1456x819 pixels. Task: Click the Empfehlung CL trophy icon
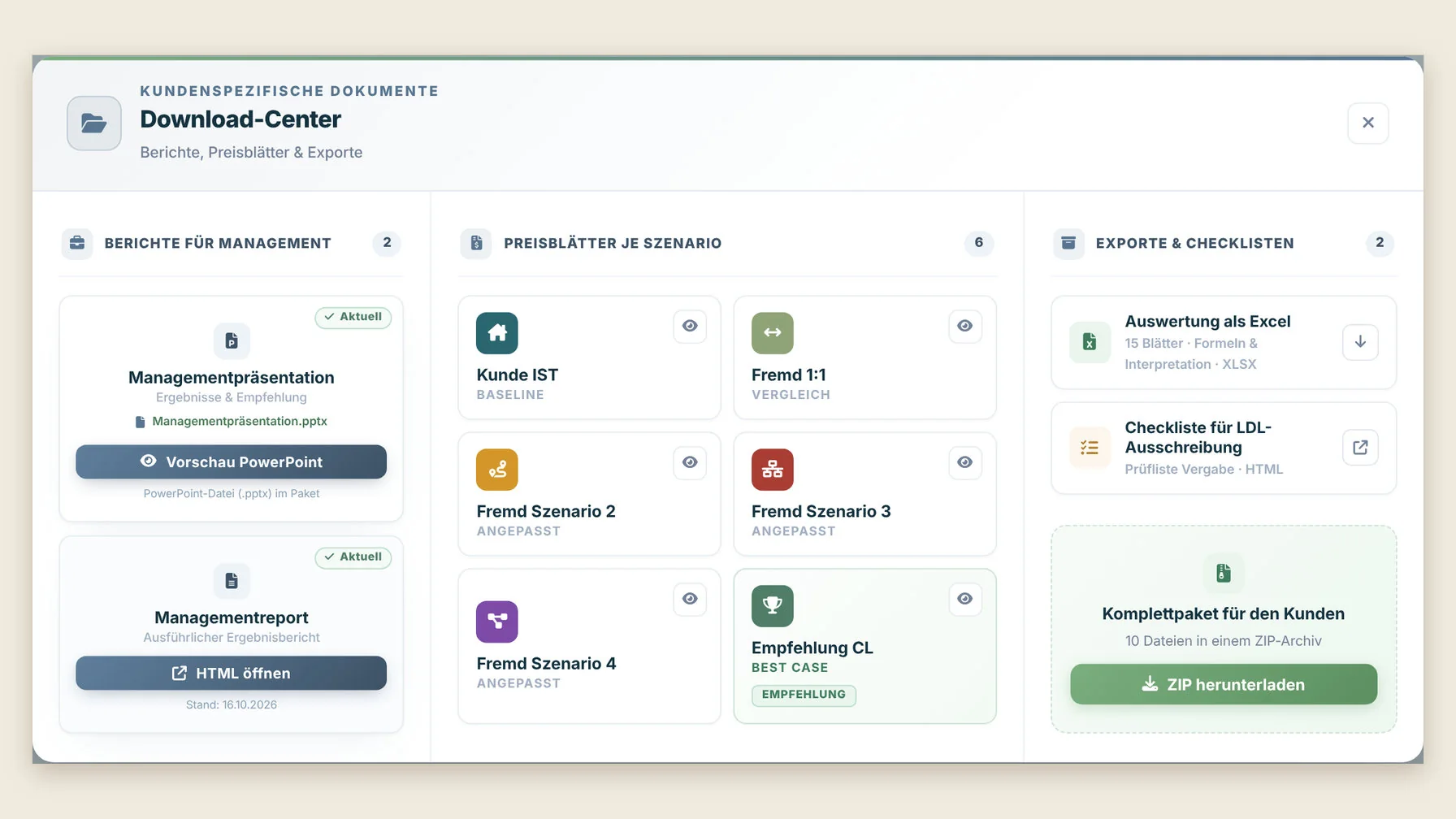(773, 606)
